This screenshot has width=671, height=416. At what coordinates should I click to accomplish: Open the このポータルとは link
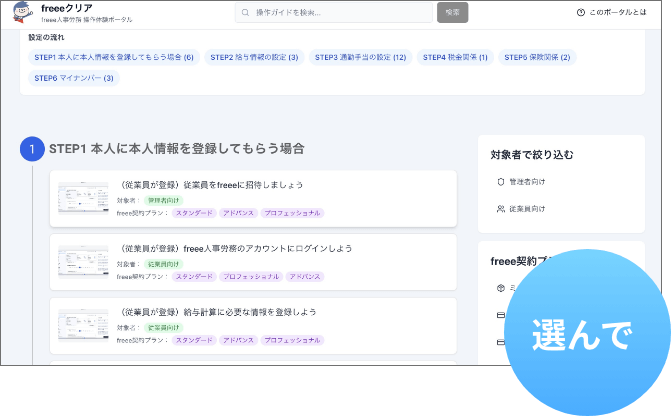coord(617,13)
